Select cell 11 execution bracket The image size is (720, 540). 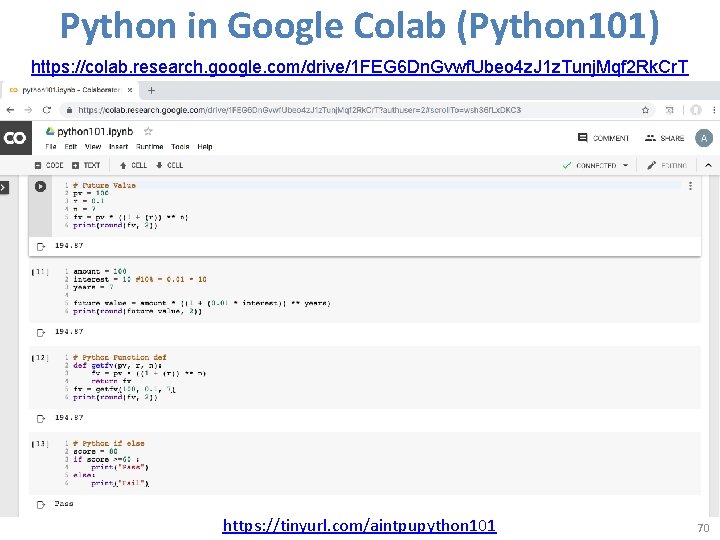tap(40, 272)
